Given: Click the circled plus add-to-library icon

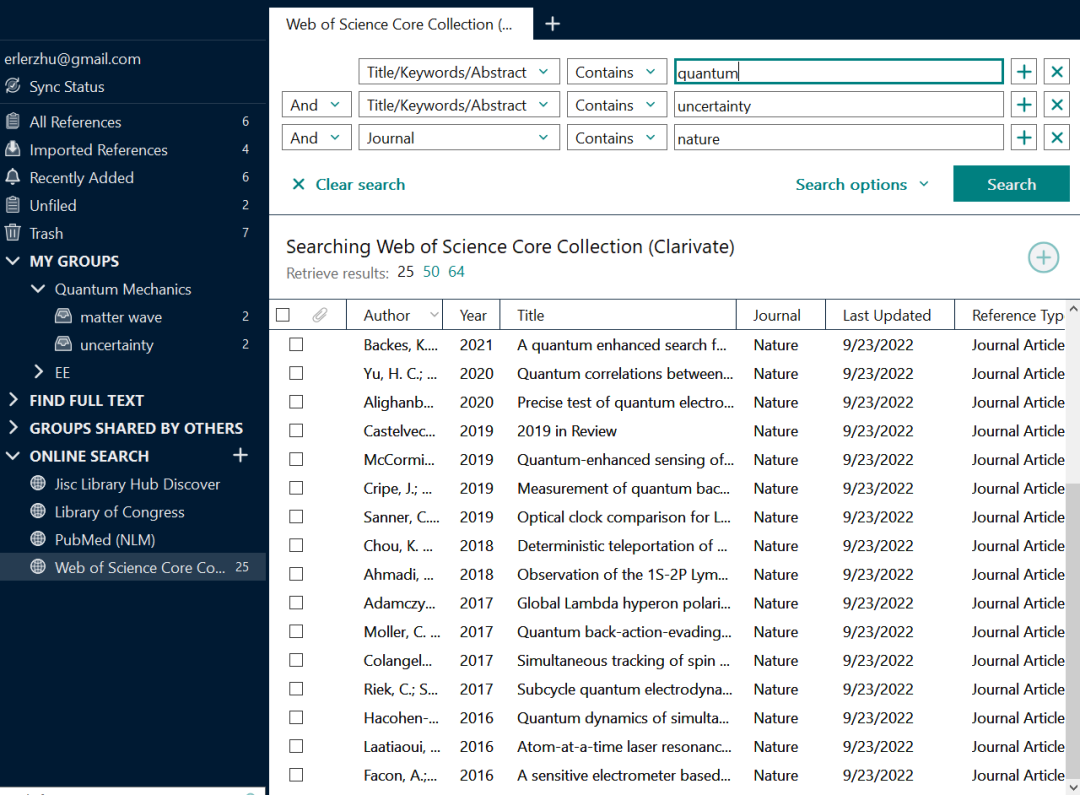Looking at the screenshot, I should pos(1043,258).
